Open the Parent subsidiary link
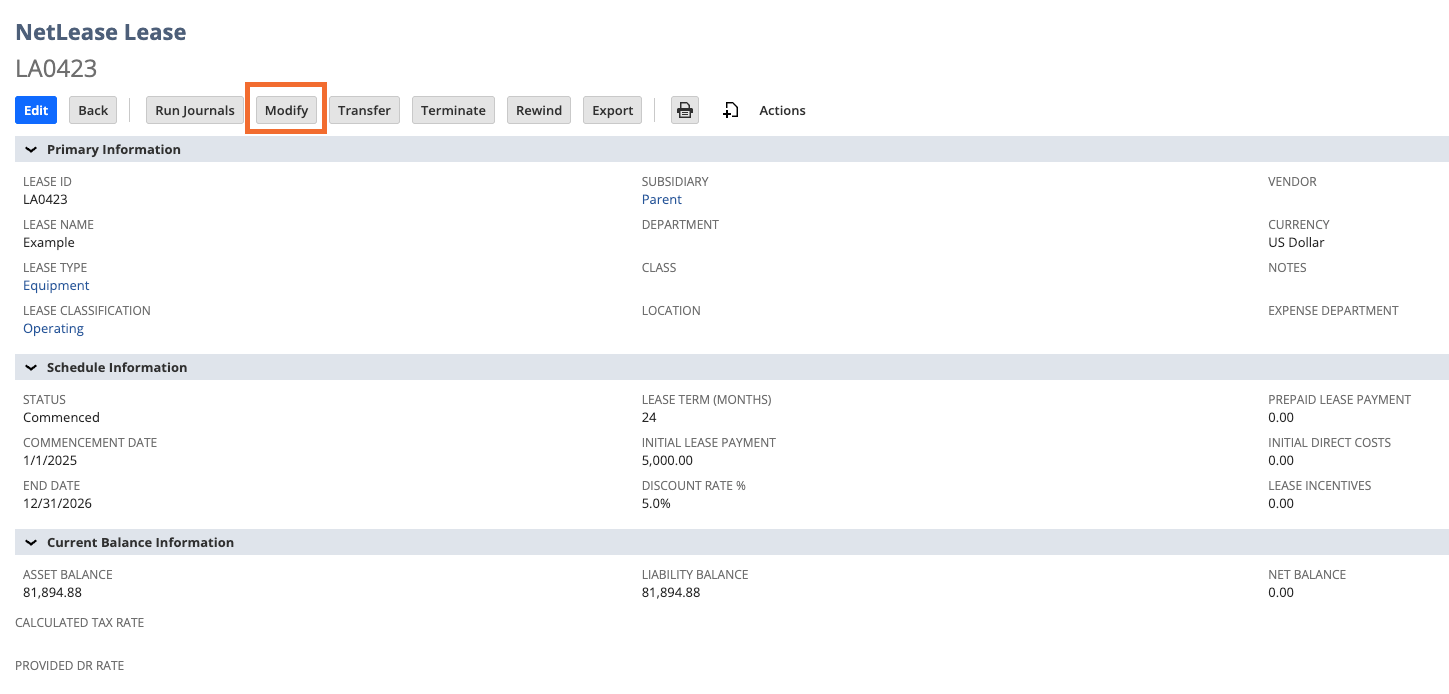The image size is (1449, 694). point(661,199)
